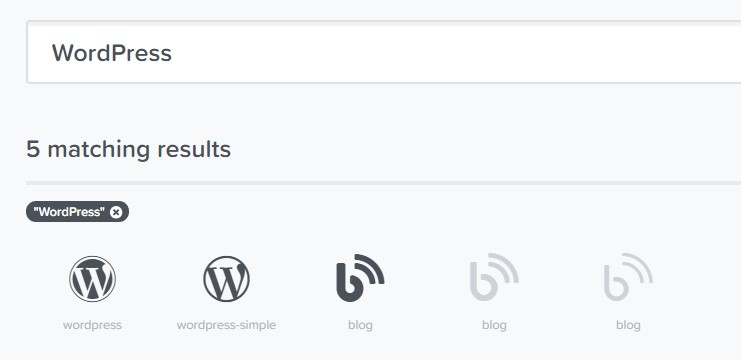The image size is (741, 360).
Task: Choose the solid dark blog icon
Action: point(360,278)
